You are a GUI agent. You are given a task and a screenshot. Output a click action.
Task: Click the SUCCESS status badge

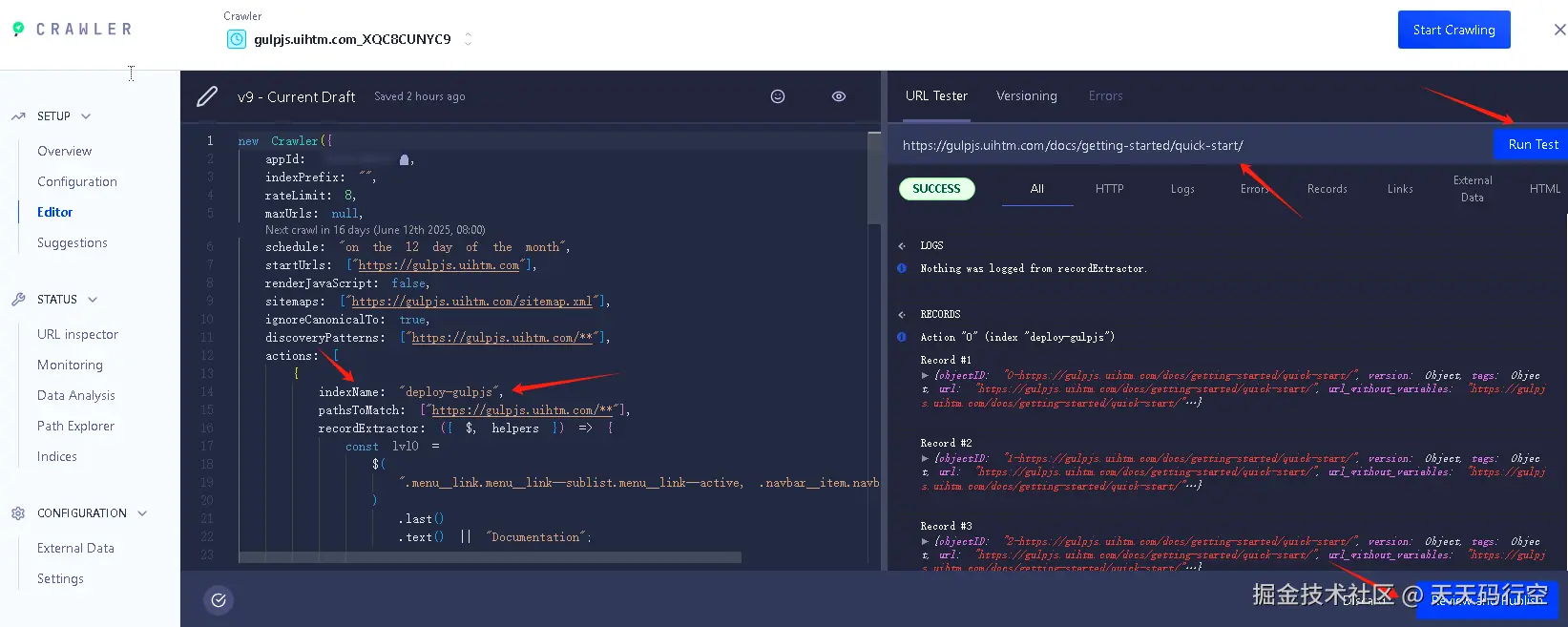[936, 189]
